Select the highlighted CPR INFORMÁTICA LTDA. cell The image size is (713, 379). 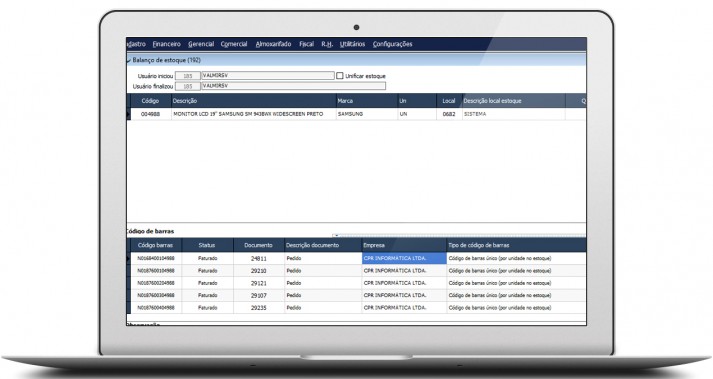pos(404,258)
